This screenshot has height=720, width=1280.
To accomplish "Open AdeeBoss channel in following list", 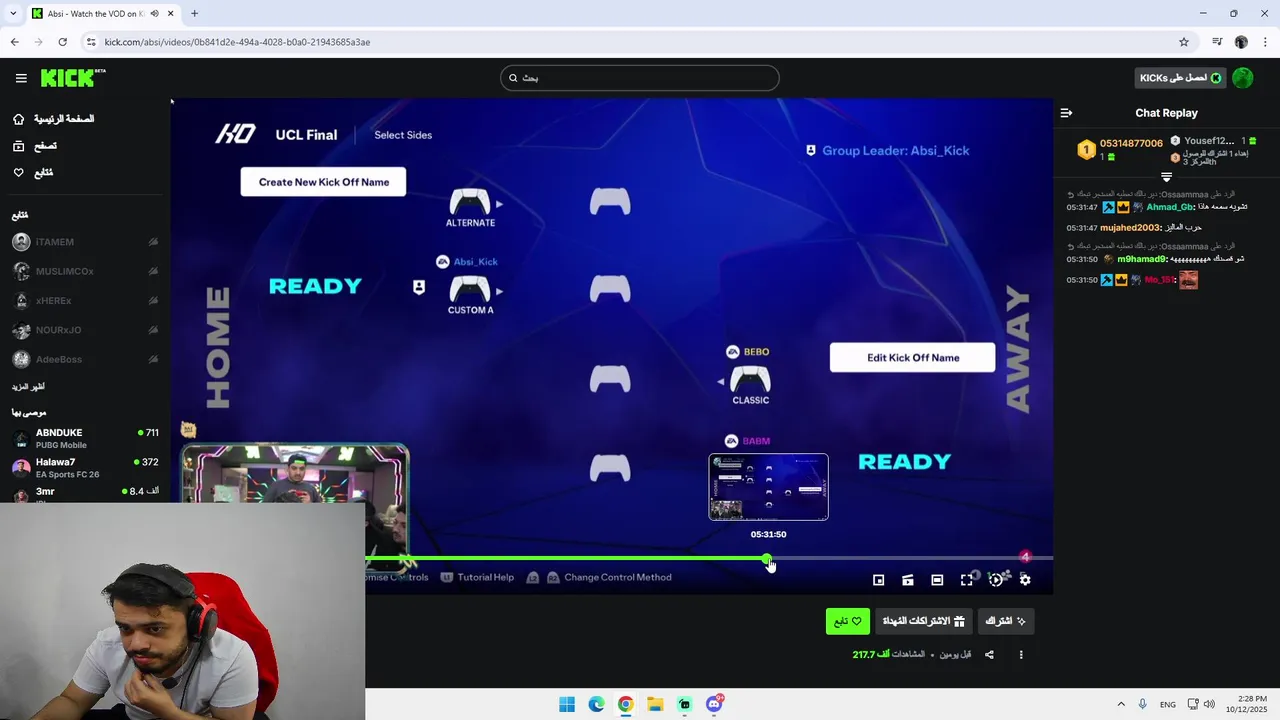I will pyautogui.click(x=85, y=359).
